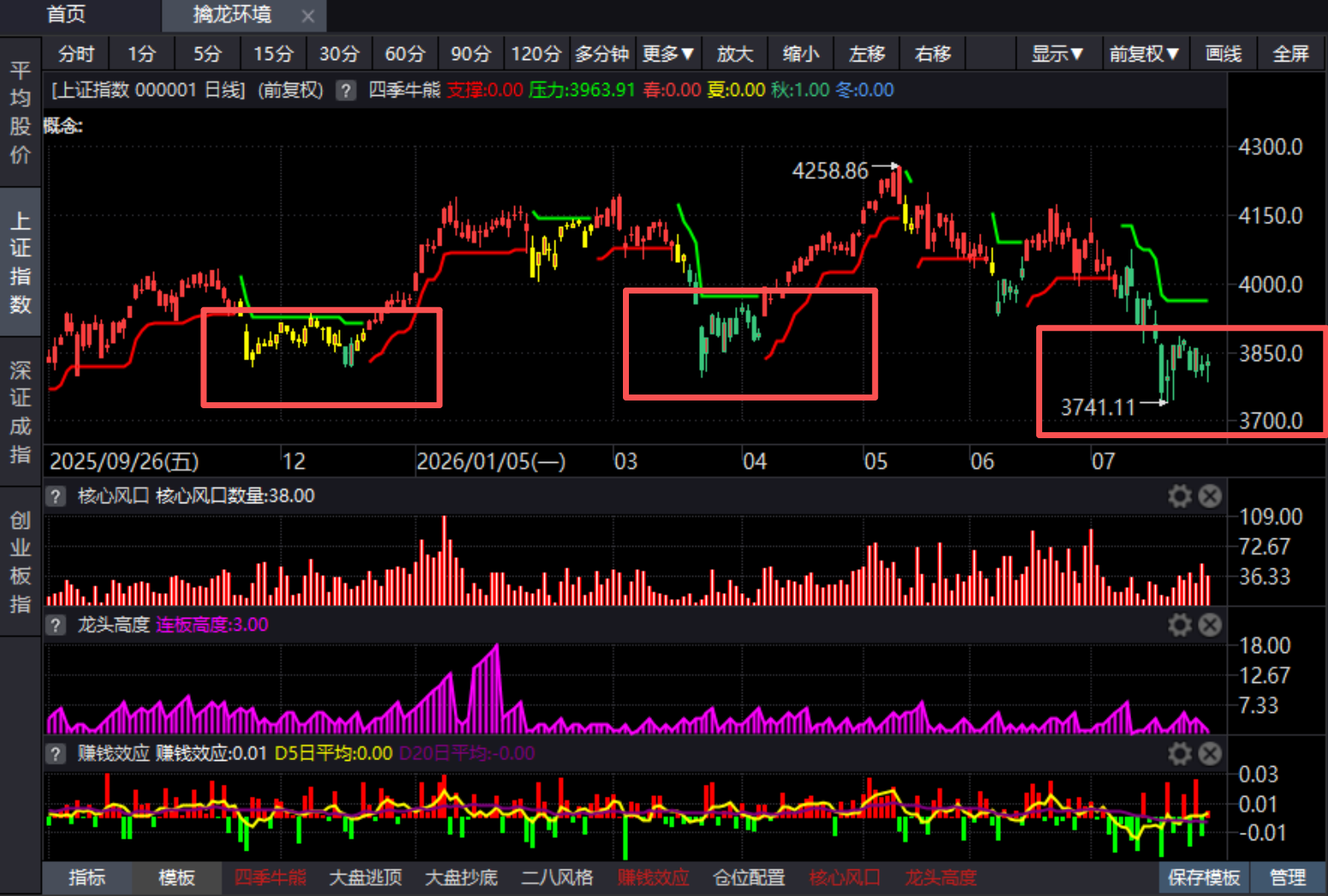1328x896 pixels.
Task: Select 深证成指 in left sidebar
Action: tap(21, 412)
